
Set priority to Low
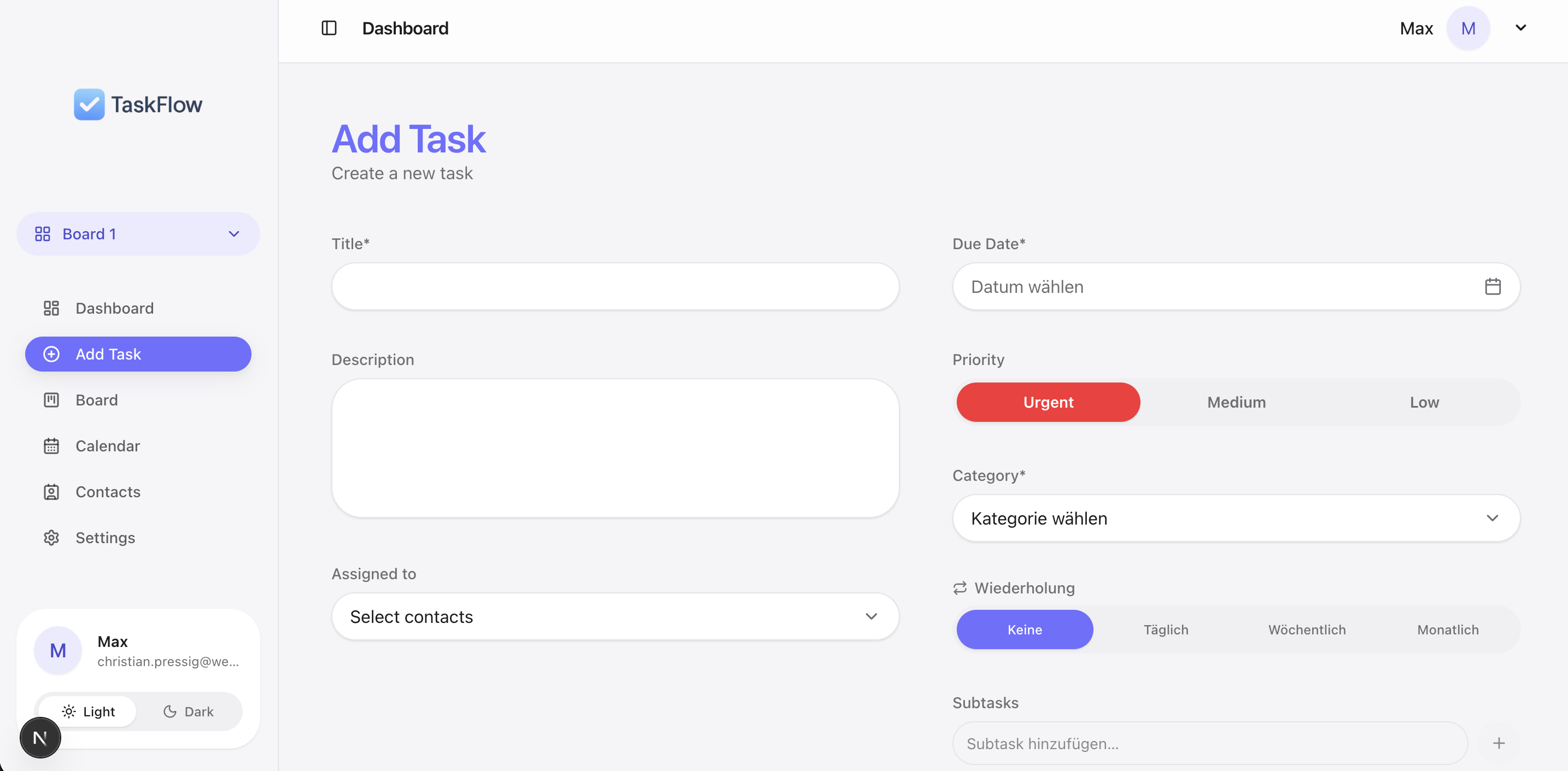pyautogui.click(x=1424, y=402)
